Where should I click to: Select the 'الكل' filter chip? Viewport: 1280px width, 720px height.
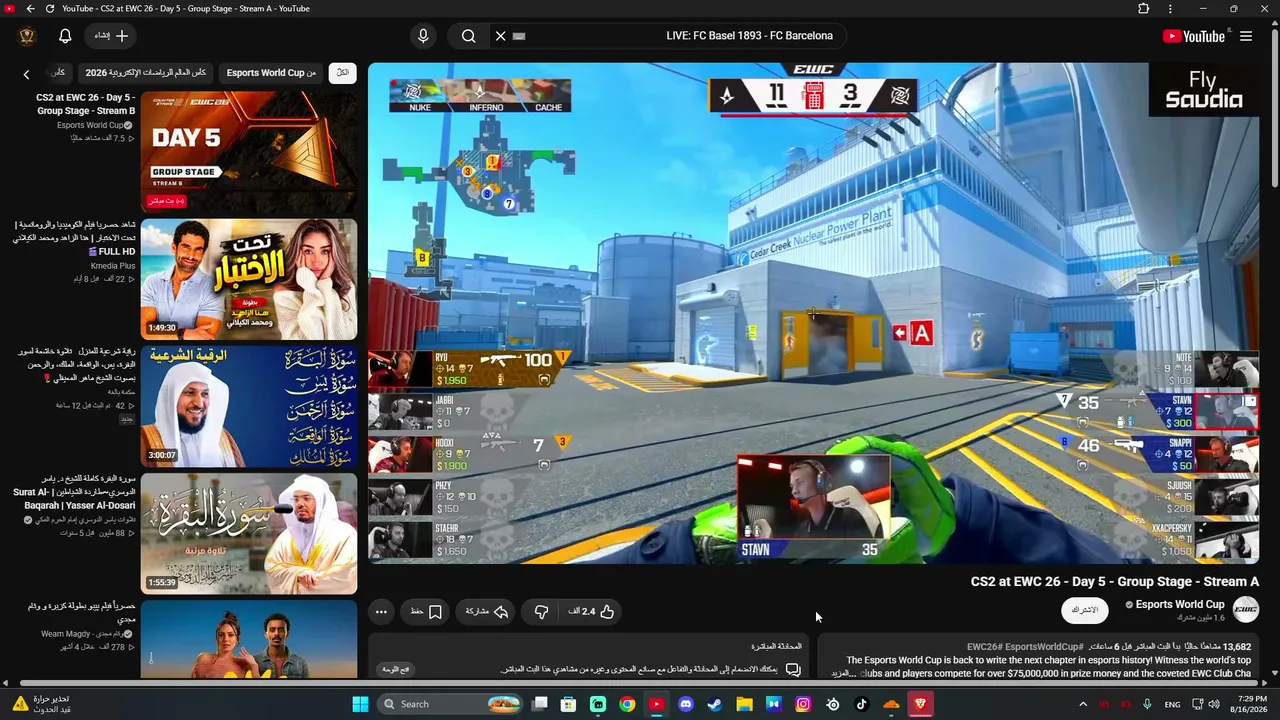tap(343, 73)
